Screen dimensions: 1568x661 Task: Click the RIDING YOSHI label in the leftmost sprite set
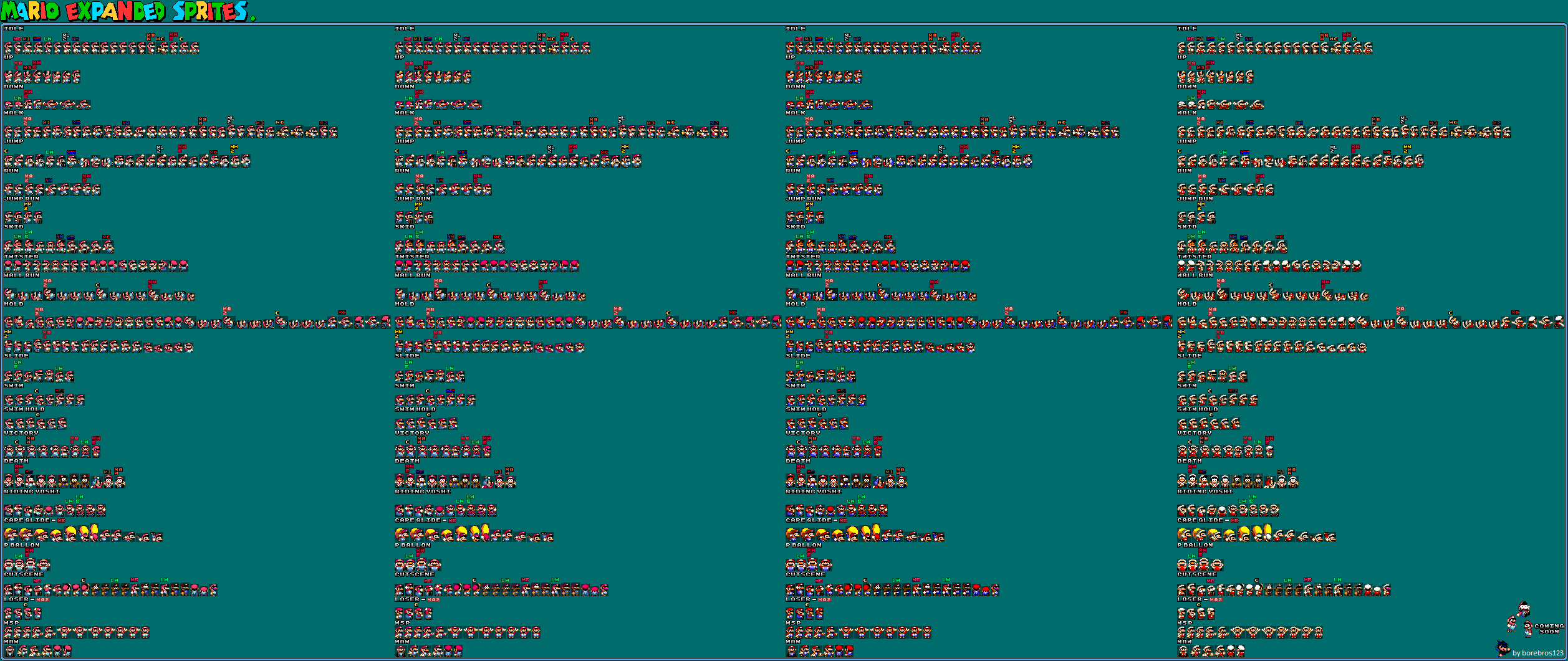tap(32, 492)
